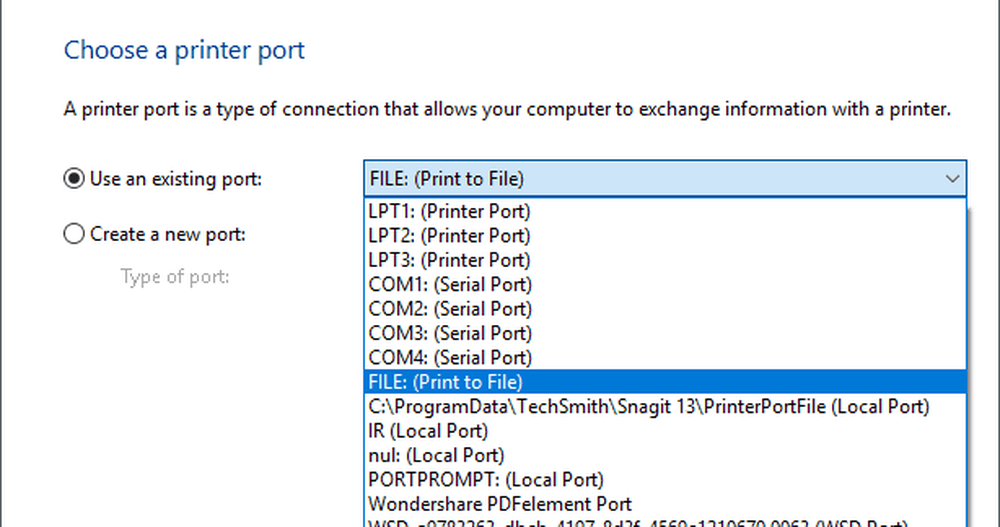Image resolution: width=1000 pixels, height=527 pixels.
Task: Choose the Snagit 13 PrinterPortFile local port
Action: coord(648,406)
